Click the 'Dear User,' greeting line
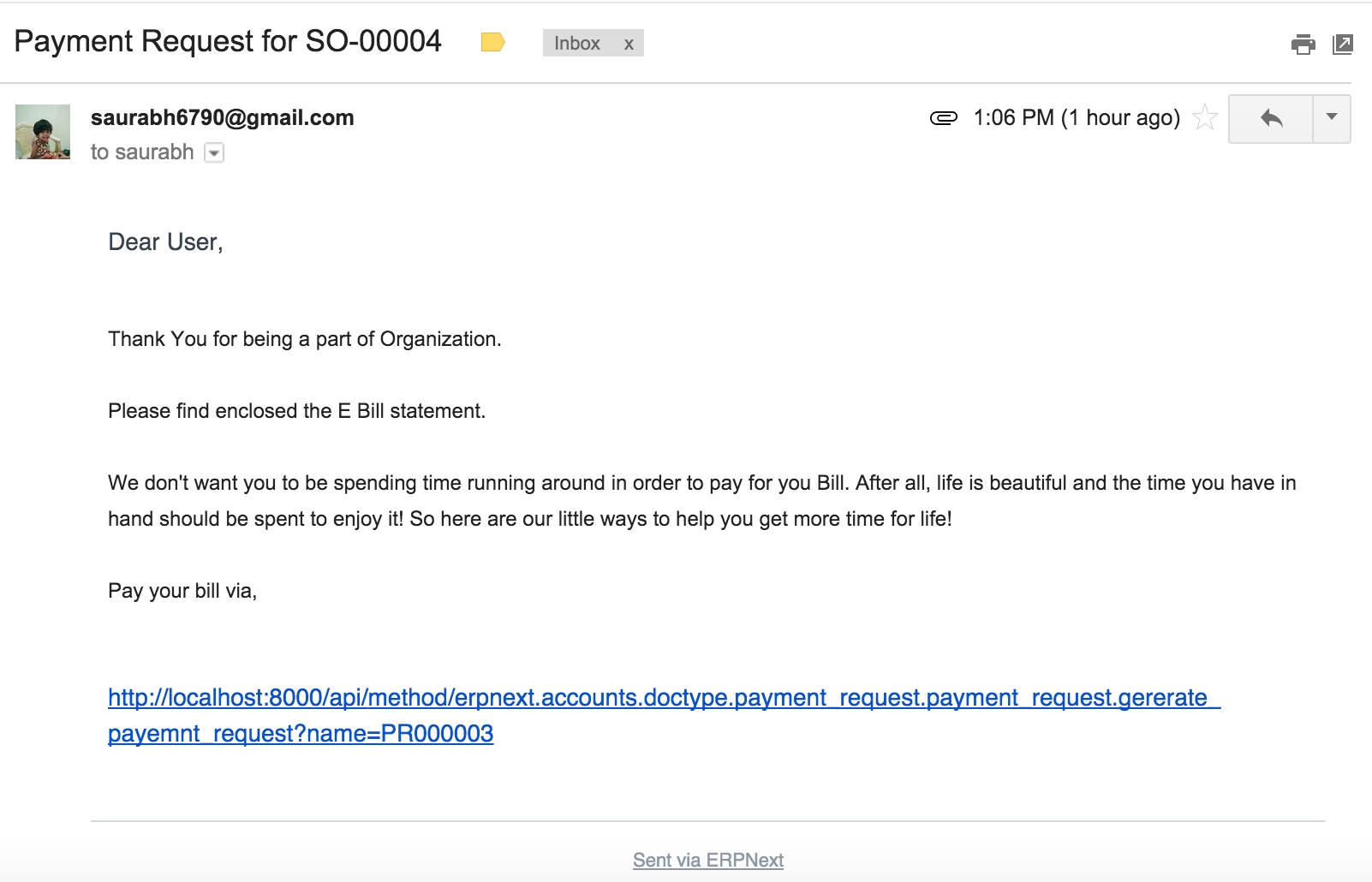This screenshot has width=1372, height=882. pyautogui.click(x=165, y=242)
